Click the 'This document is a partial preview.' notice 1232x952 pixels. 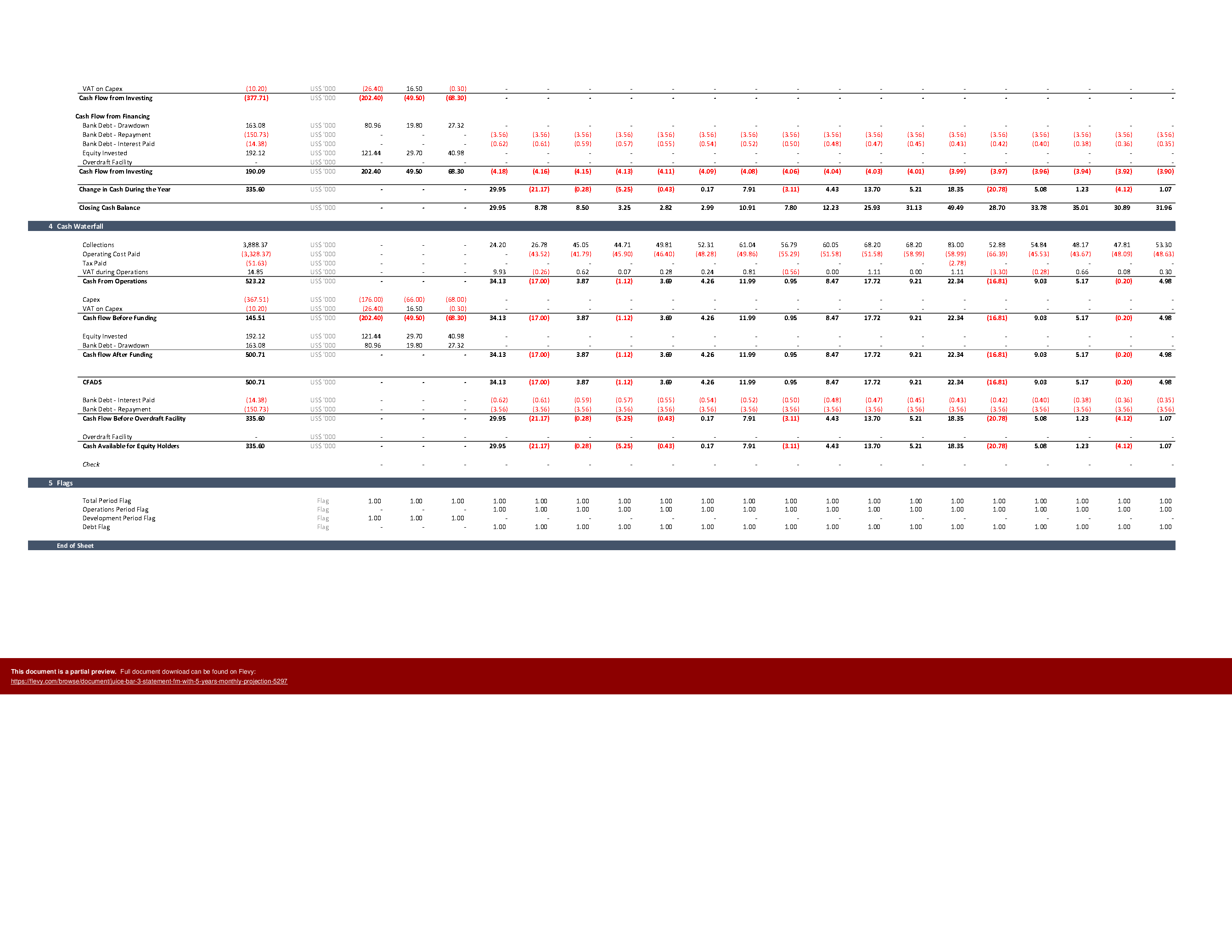coord(64,671)
